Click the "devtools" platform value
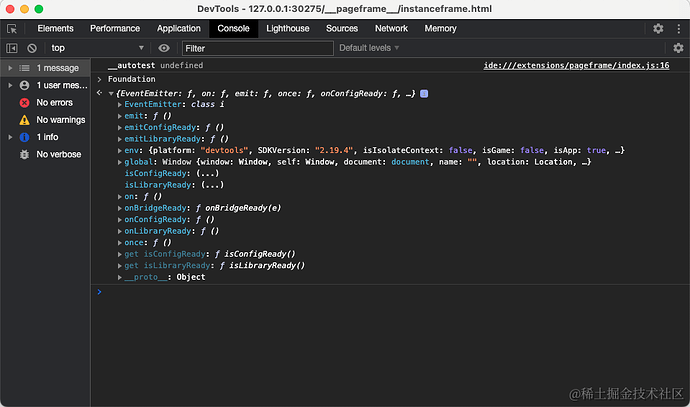The width and height of the screenshot is (690, 407). pyautogui.click(x=224, y=150)
